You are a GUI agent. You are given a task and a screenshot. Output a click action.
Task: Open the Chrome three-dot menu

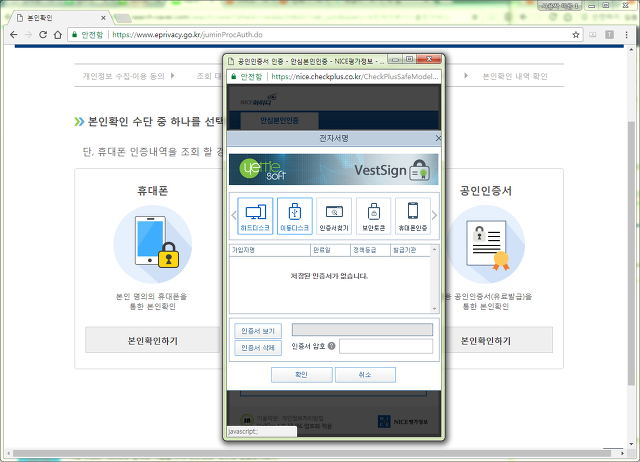tap(627, 35)
